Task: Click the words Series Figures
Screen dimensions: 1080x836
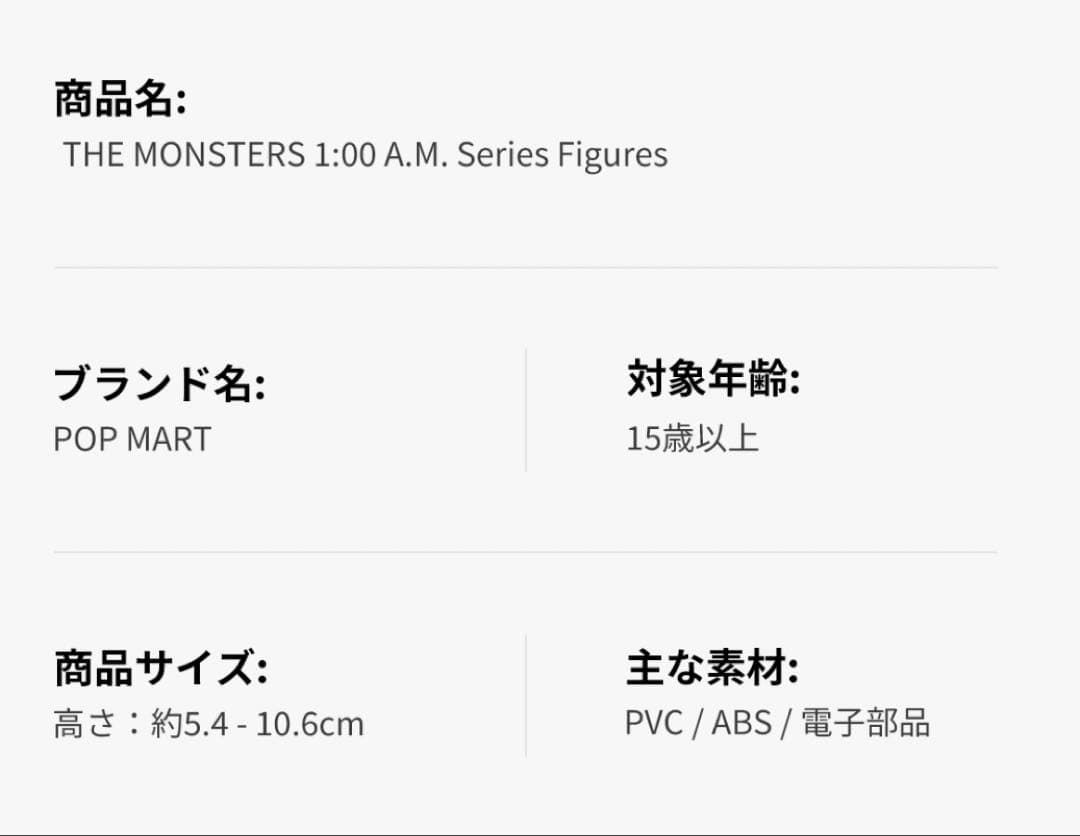Action: (x=562, y=155)
